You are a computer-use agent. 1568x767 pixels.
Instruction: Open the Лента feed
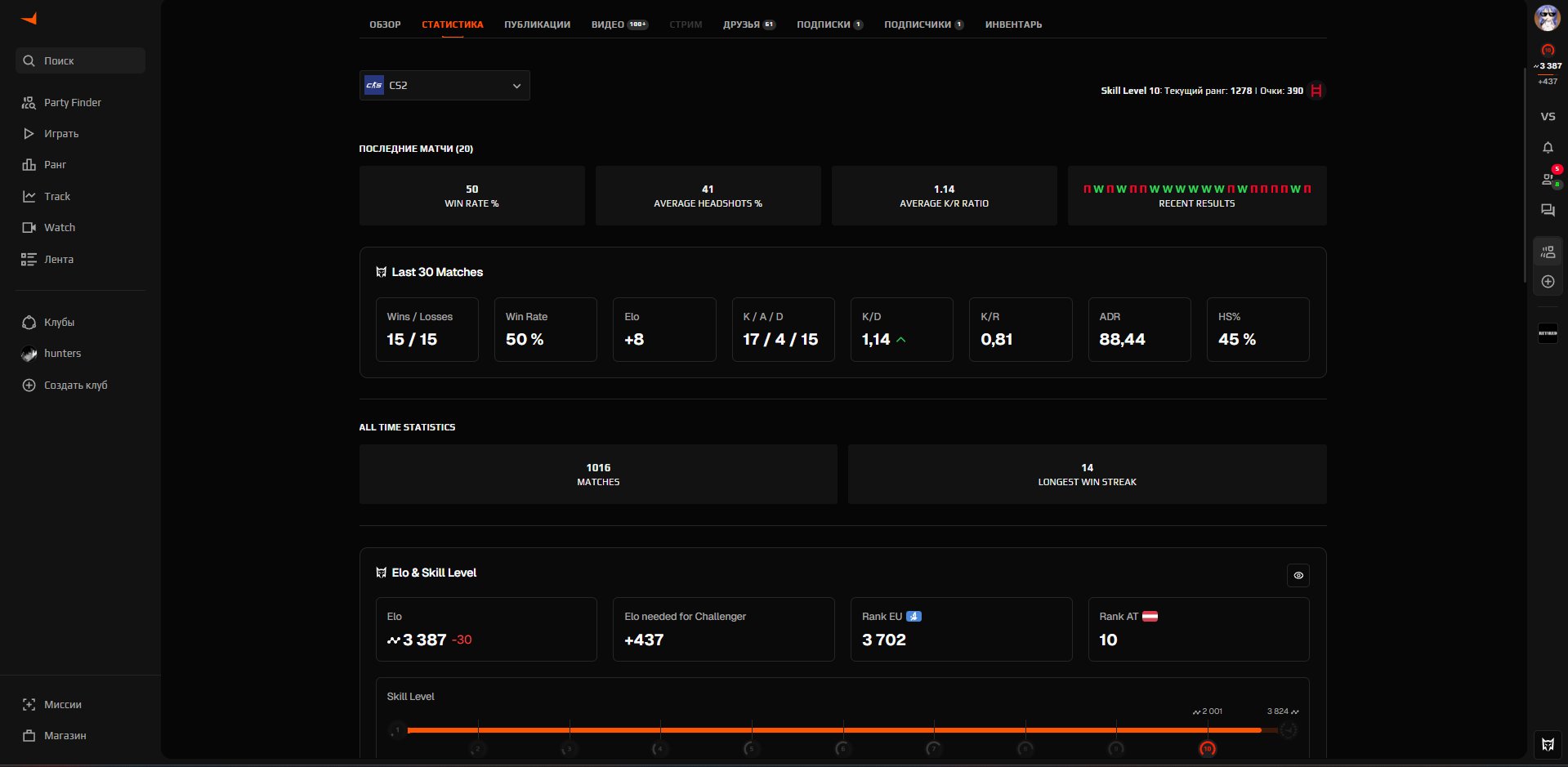coord(58,259)
